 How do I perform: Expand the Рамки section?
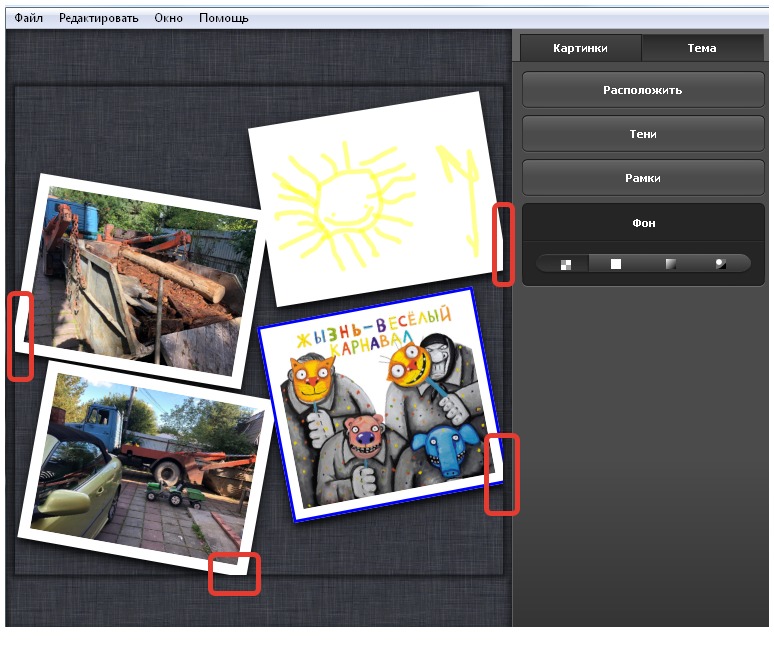643,178
